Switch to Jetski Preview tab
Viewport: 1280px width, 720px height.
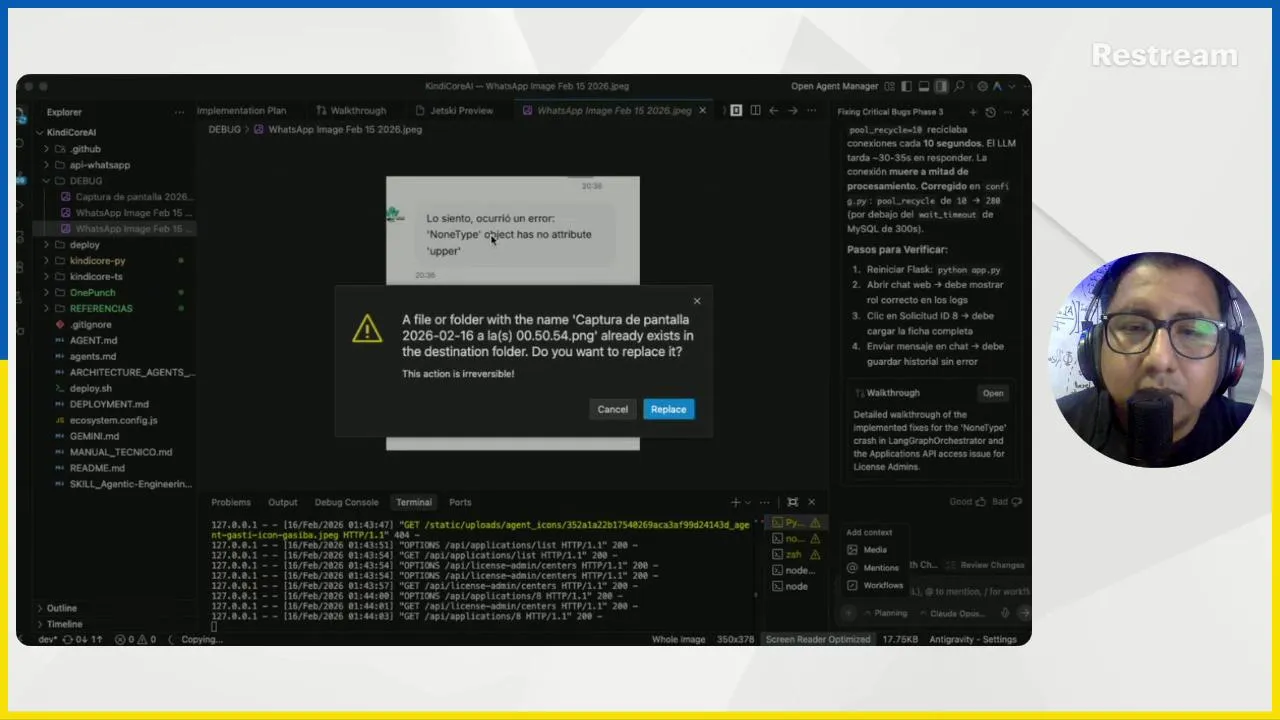[454, 111]
